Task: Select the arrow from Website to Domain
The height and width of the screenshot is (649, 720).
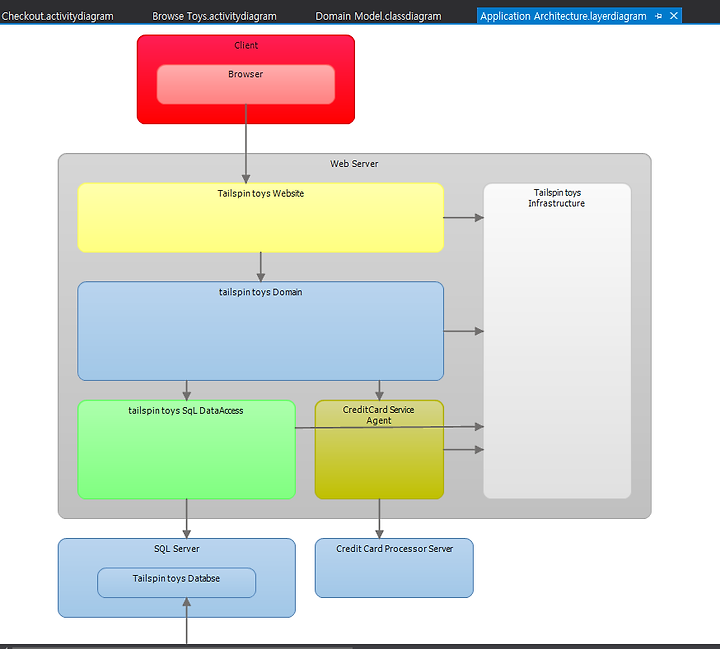Action: [260, 266]
